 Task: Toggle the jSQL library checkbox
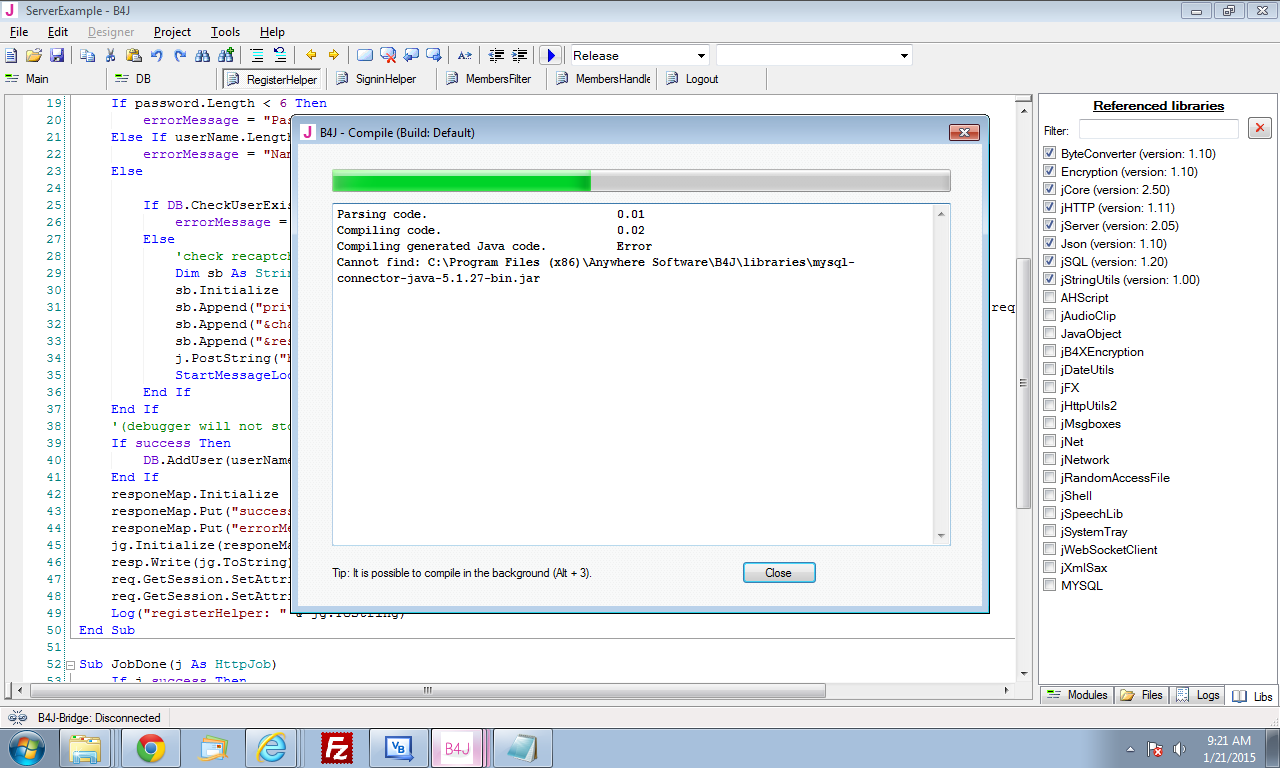coord(1049,262)
